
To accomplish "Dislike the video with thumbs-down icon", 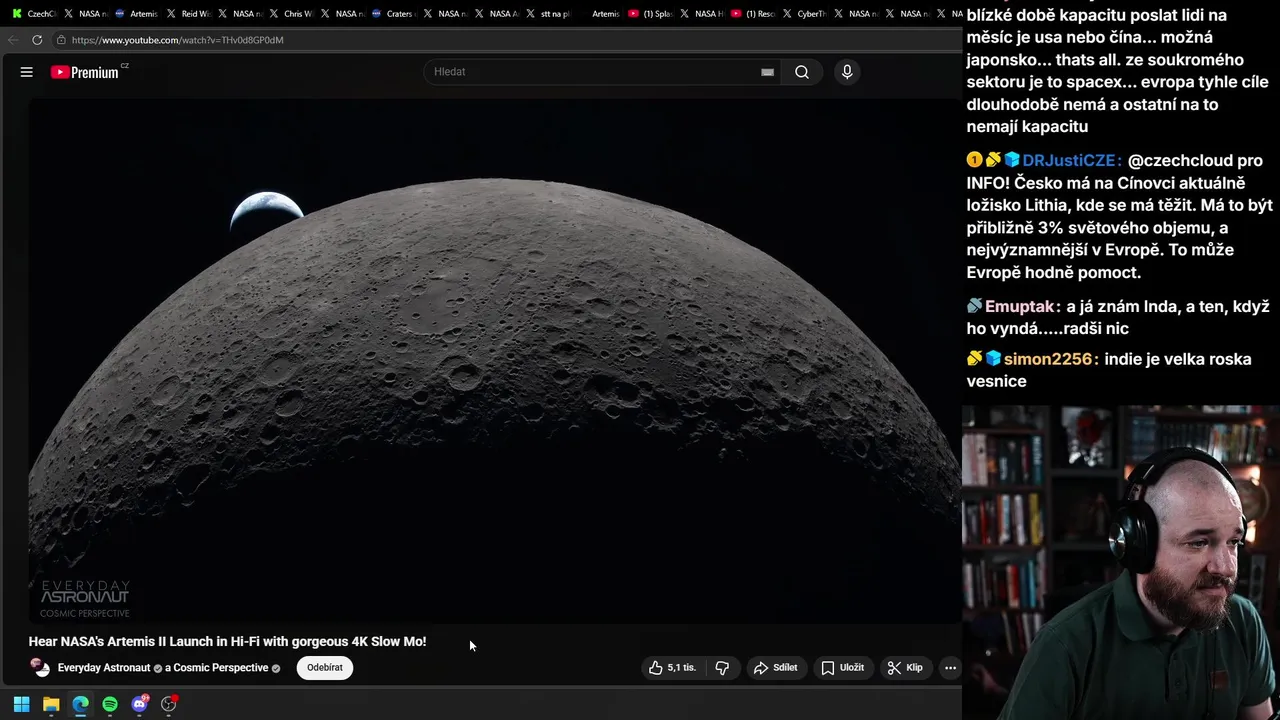I will (x=722, y=668).
